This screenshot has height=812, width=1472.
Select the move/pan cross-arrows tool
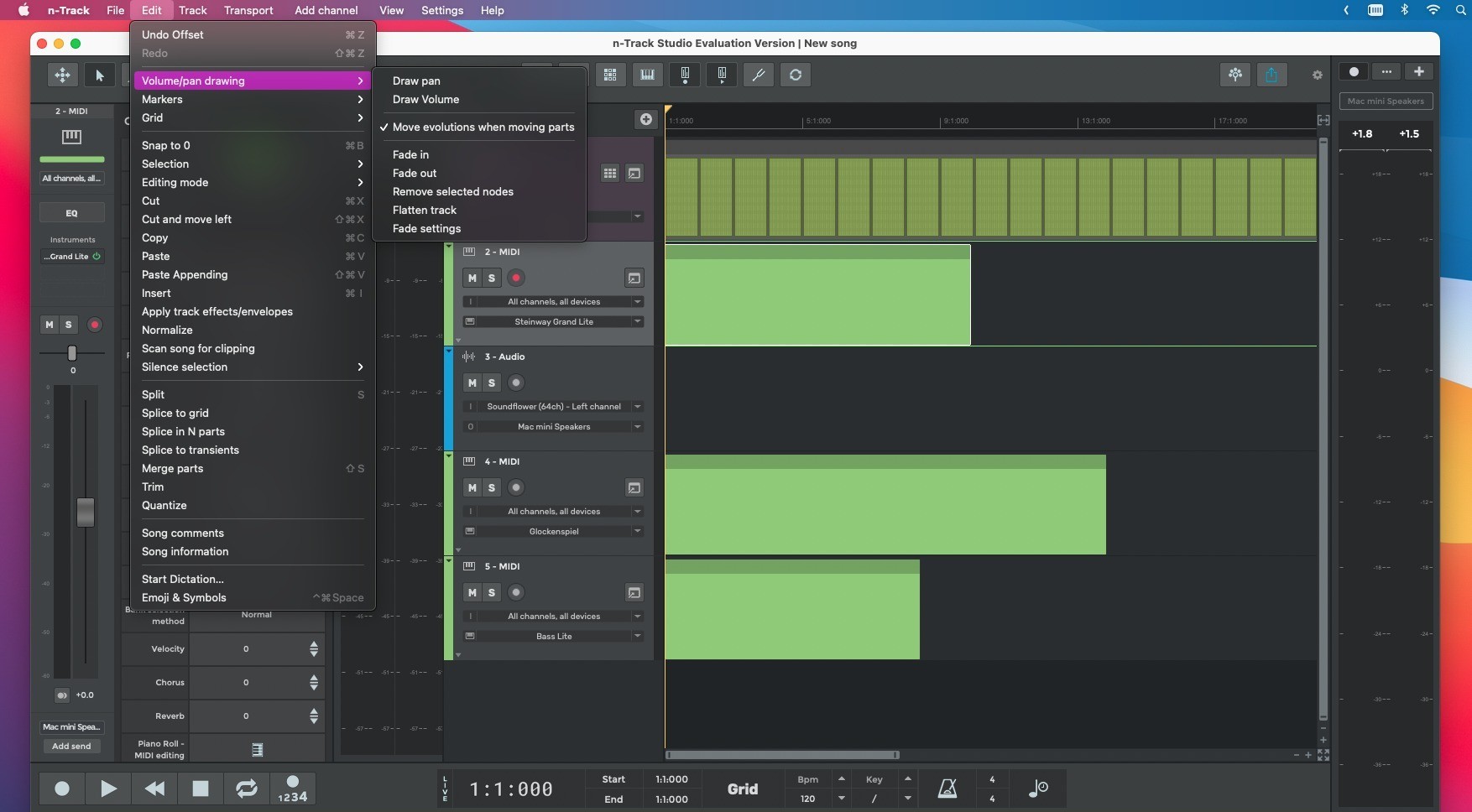(63, 75)
